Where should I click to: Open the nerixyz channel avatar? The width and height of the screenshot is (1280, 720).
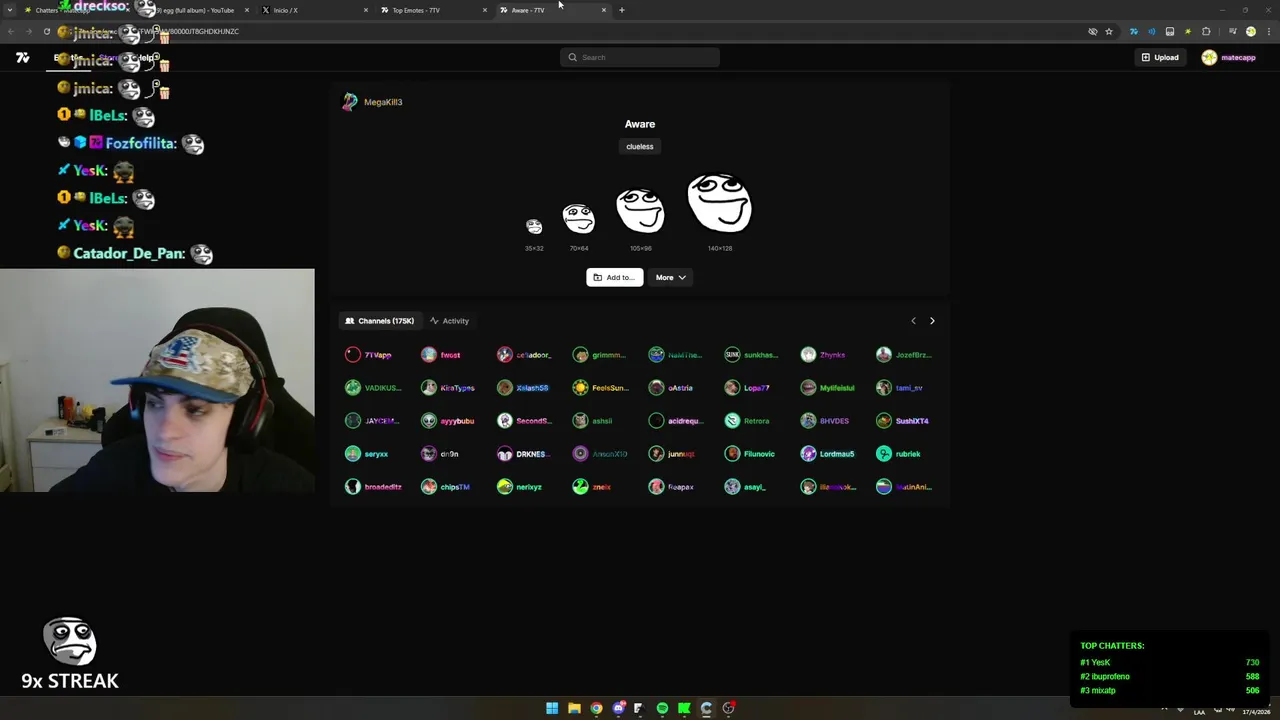tap(505, 487)
